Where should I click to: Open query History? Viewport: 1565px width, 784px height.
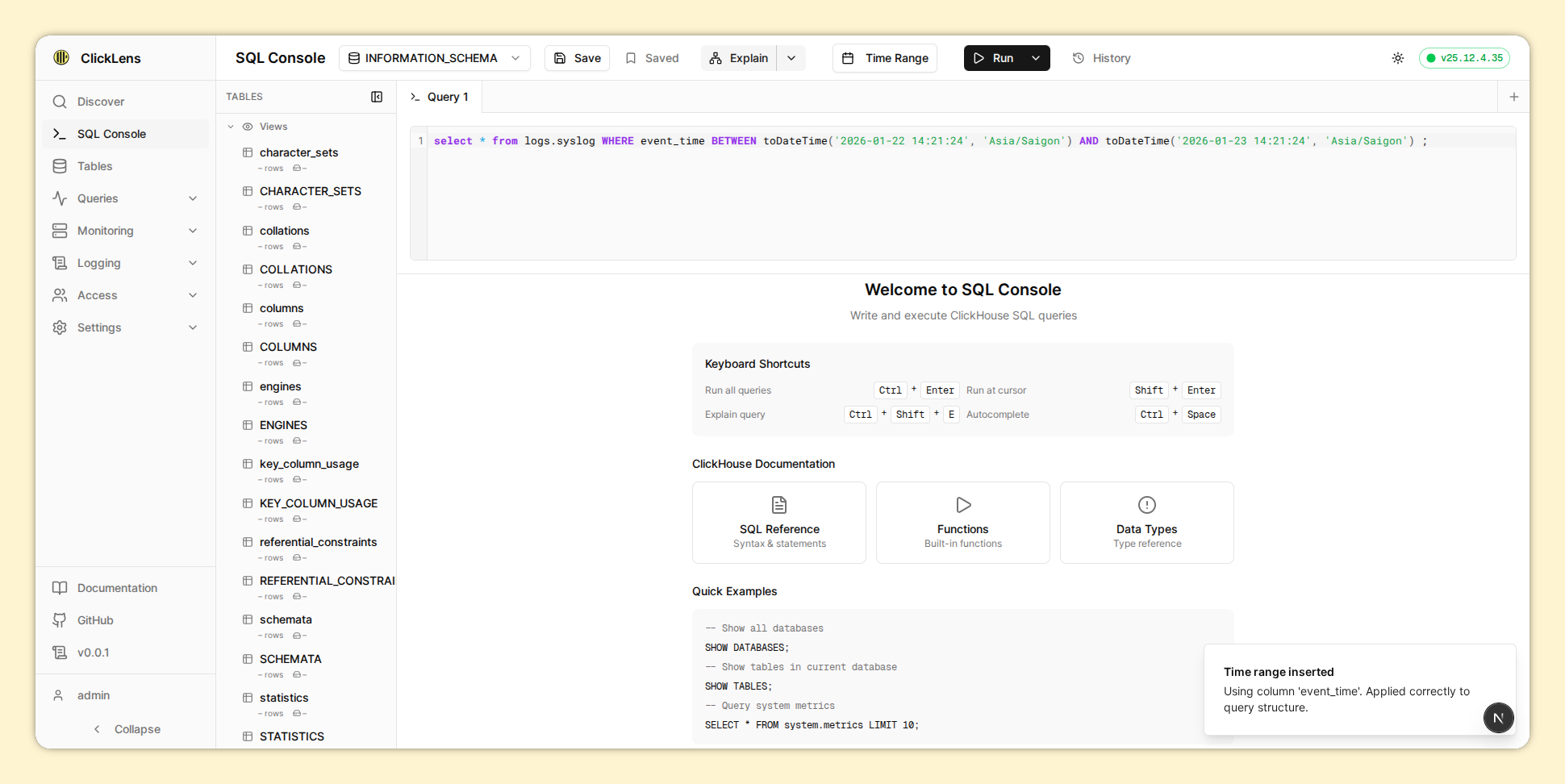coord(1101,58)
